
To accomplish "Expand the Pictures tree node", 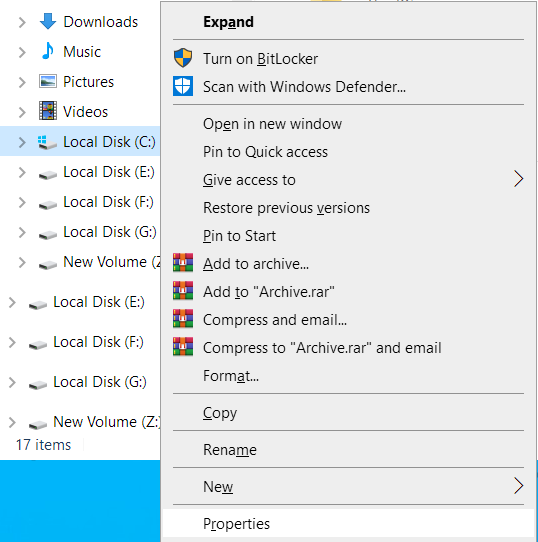I will [22, 82].
